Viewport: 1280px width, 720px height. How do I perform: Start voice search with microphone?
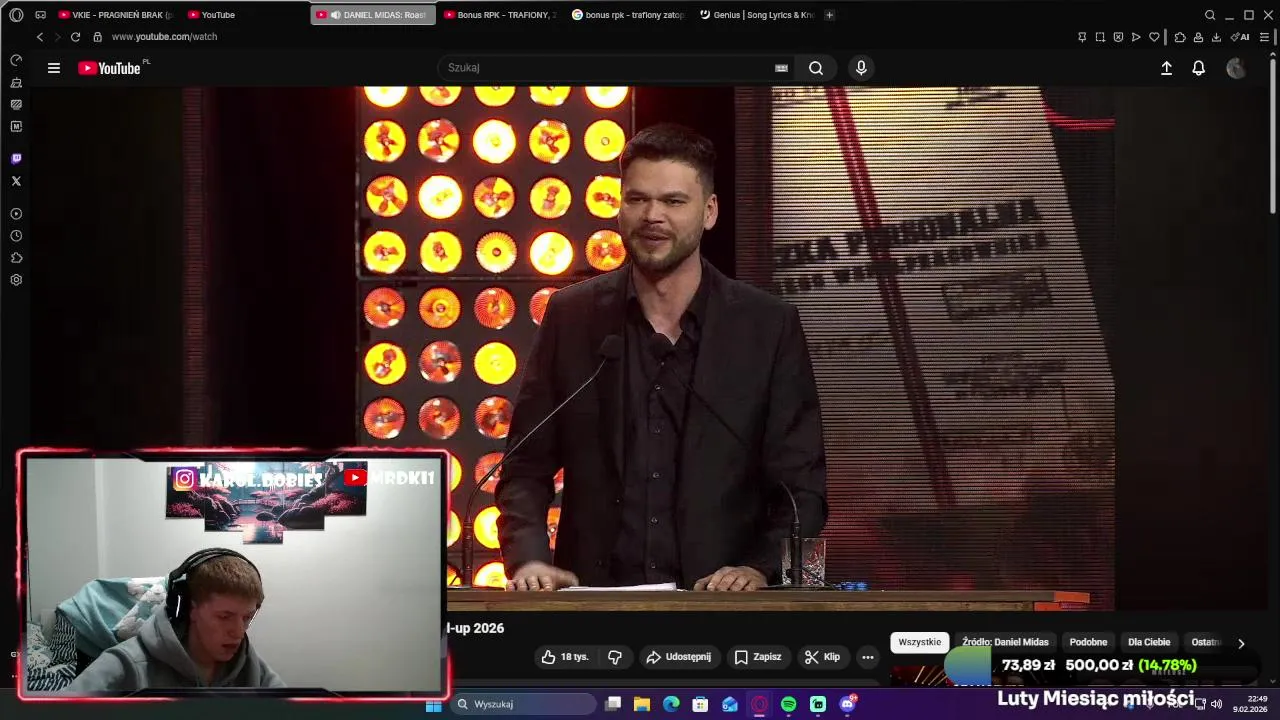pos(861,68)
